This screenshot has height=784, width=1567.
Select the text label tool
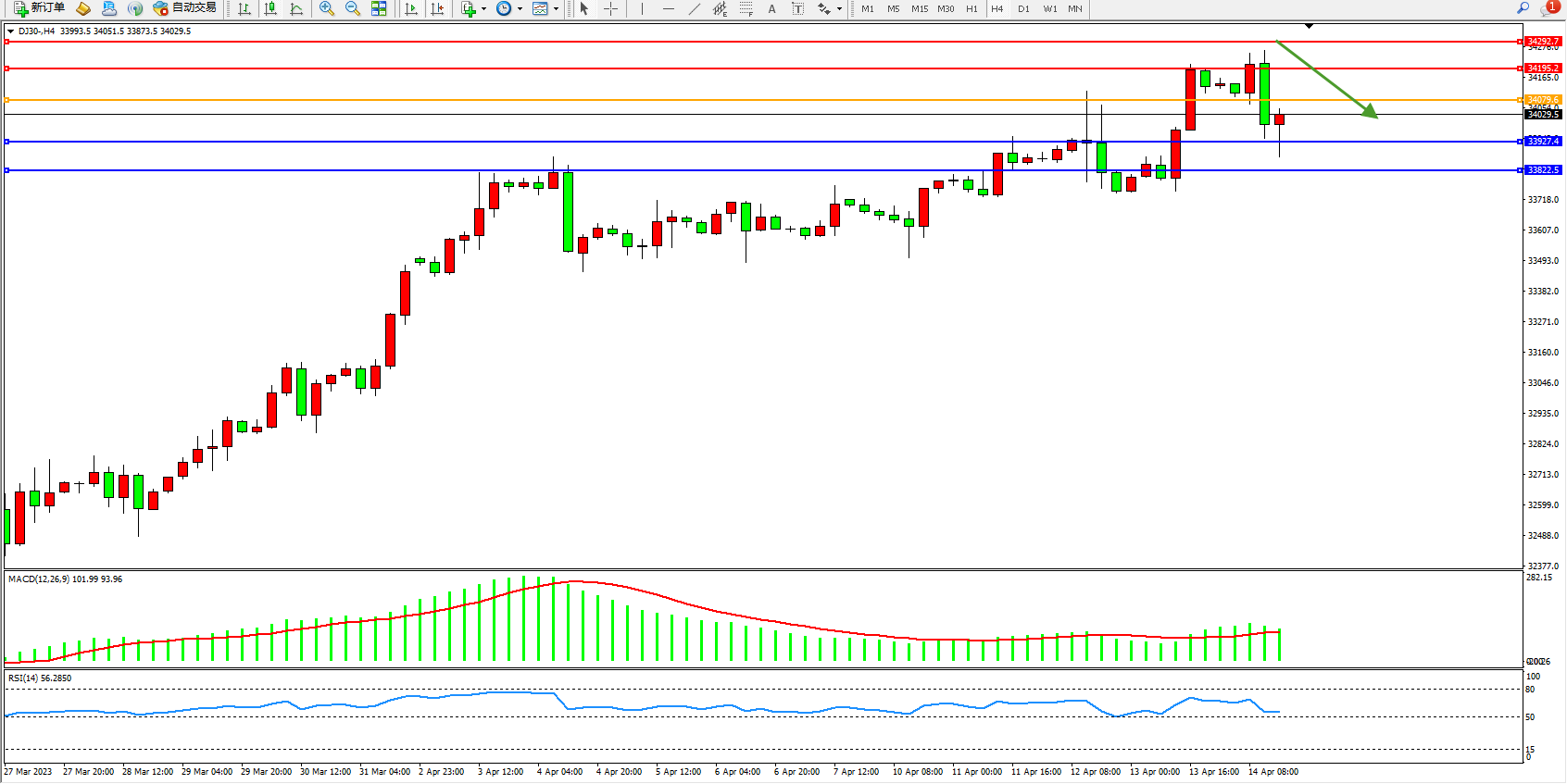771,8
